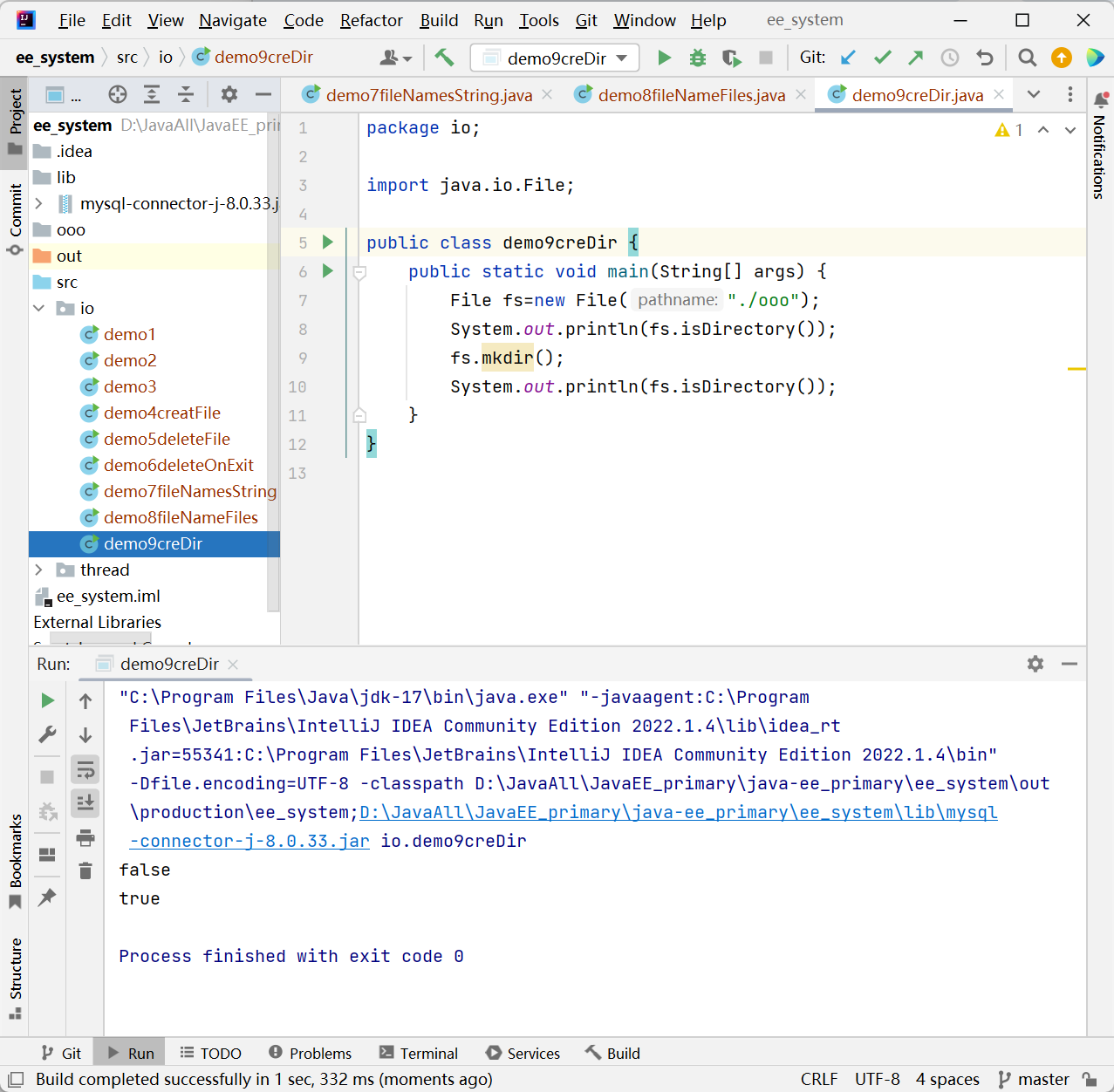1114x1092 pixels.
Task: Open the Services tool window
Action: (x=523, y=1053)
